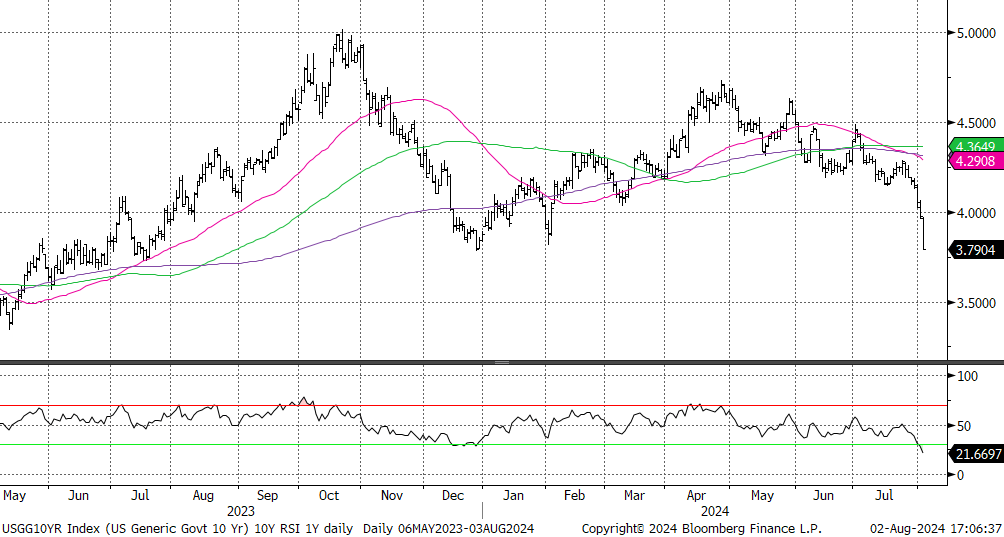1004x537 pixels.
Task: Select the 4.5000 y-axis gridline label
Action: click(x=973, y=123)
